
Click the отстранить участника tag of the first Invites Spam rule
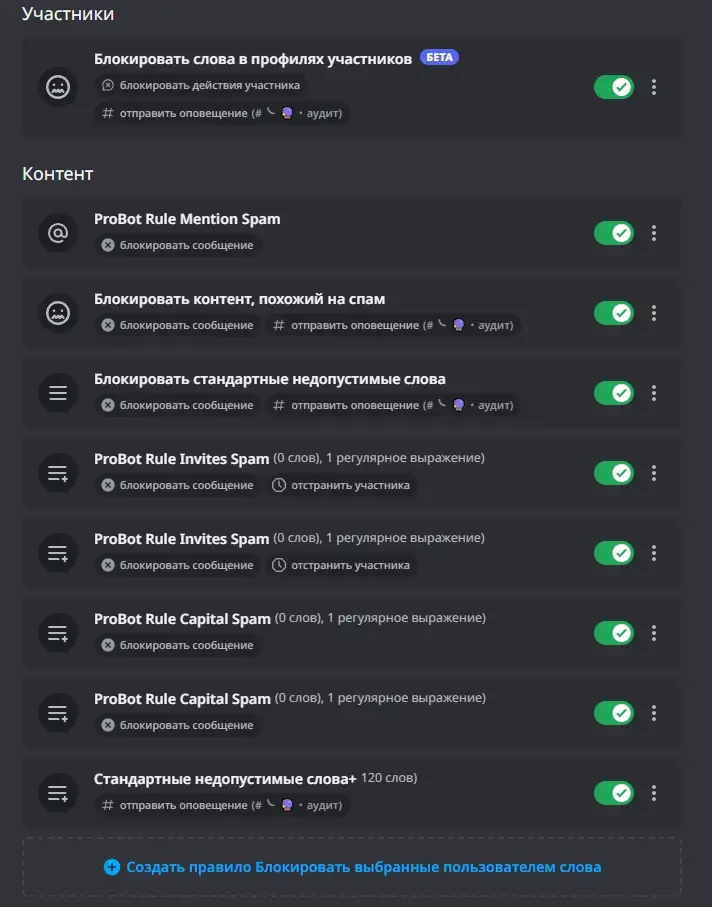pos(341,485)
